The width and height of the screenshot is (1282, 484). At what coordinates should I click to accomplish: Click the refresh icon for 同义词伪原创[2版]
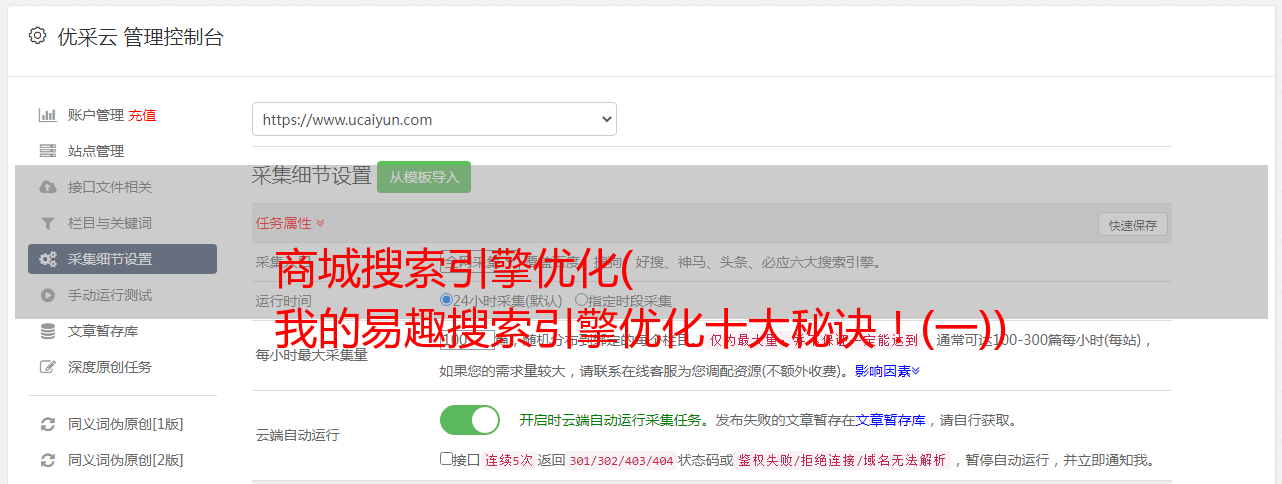47,460
